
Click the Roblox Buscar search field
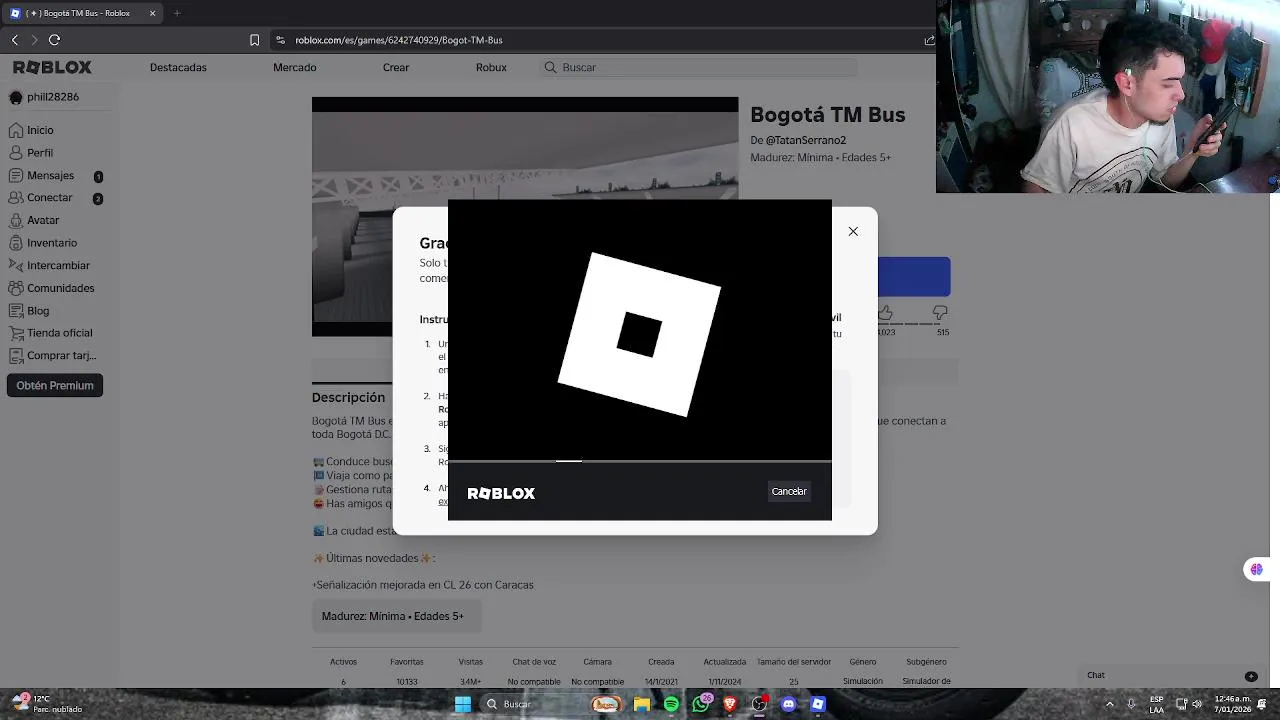pyautogui.click(x=700, y=67)
